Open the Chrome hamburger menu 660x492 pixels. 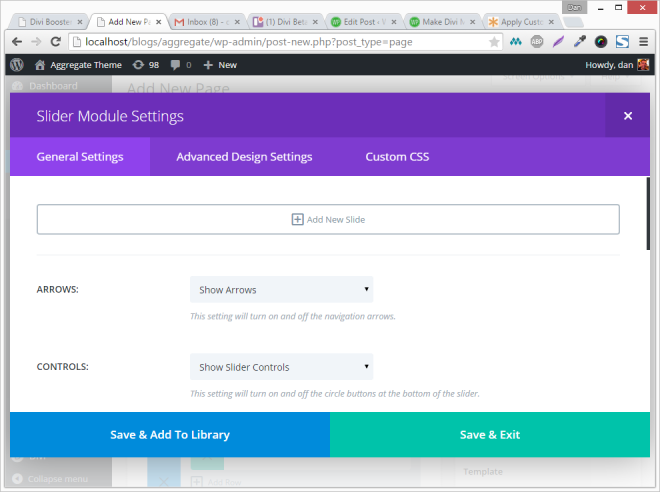pyautogui.click(x=643, y=42)
